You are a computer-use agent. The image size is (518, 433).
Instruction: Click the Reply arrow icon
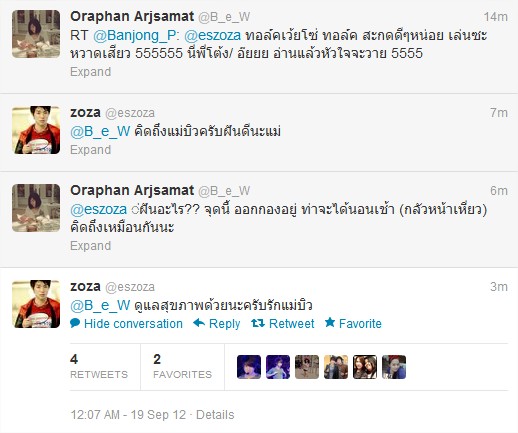point(199,323)
